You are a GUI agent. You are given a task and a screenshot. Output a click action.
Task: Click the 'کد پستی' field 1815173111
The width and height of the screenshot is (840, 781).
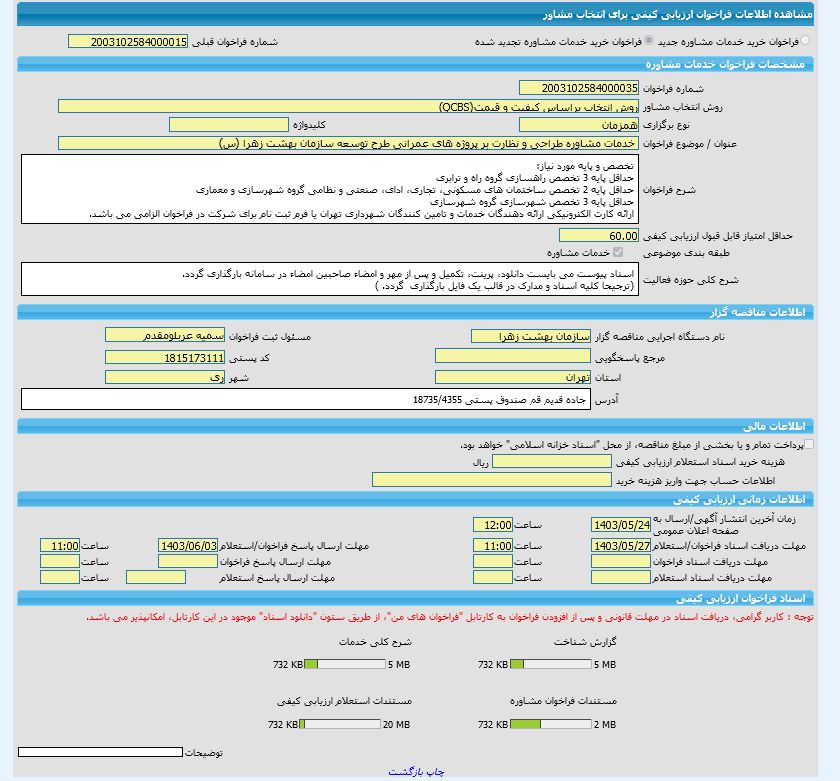(x=165, y=357)
